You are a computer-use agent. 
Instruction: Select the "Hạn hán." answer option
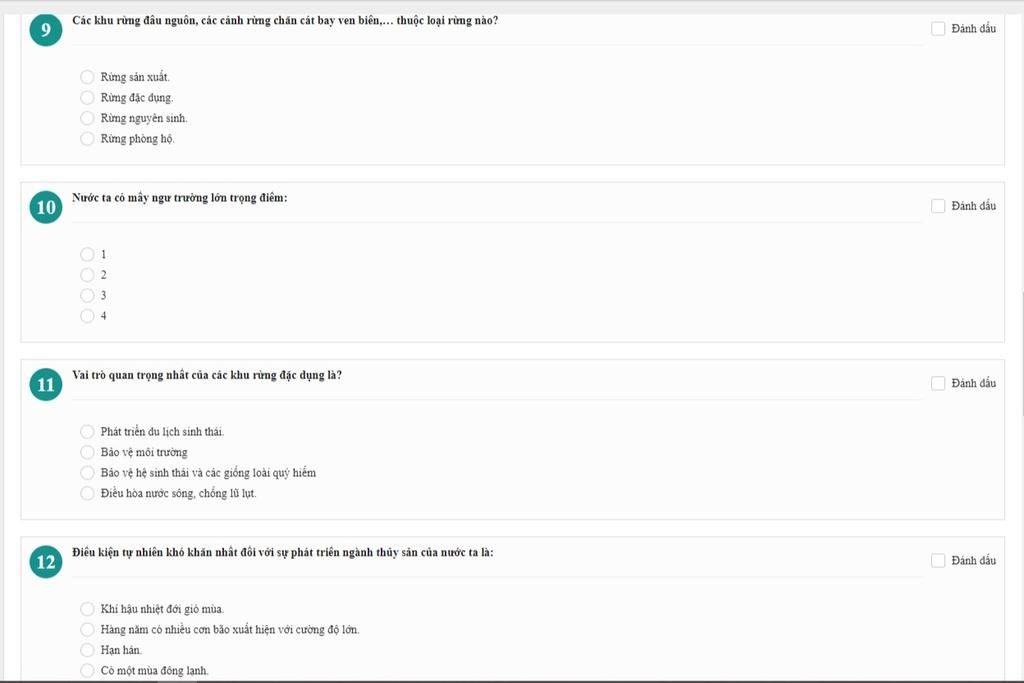coord(87,650)
